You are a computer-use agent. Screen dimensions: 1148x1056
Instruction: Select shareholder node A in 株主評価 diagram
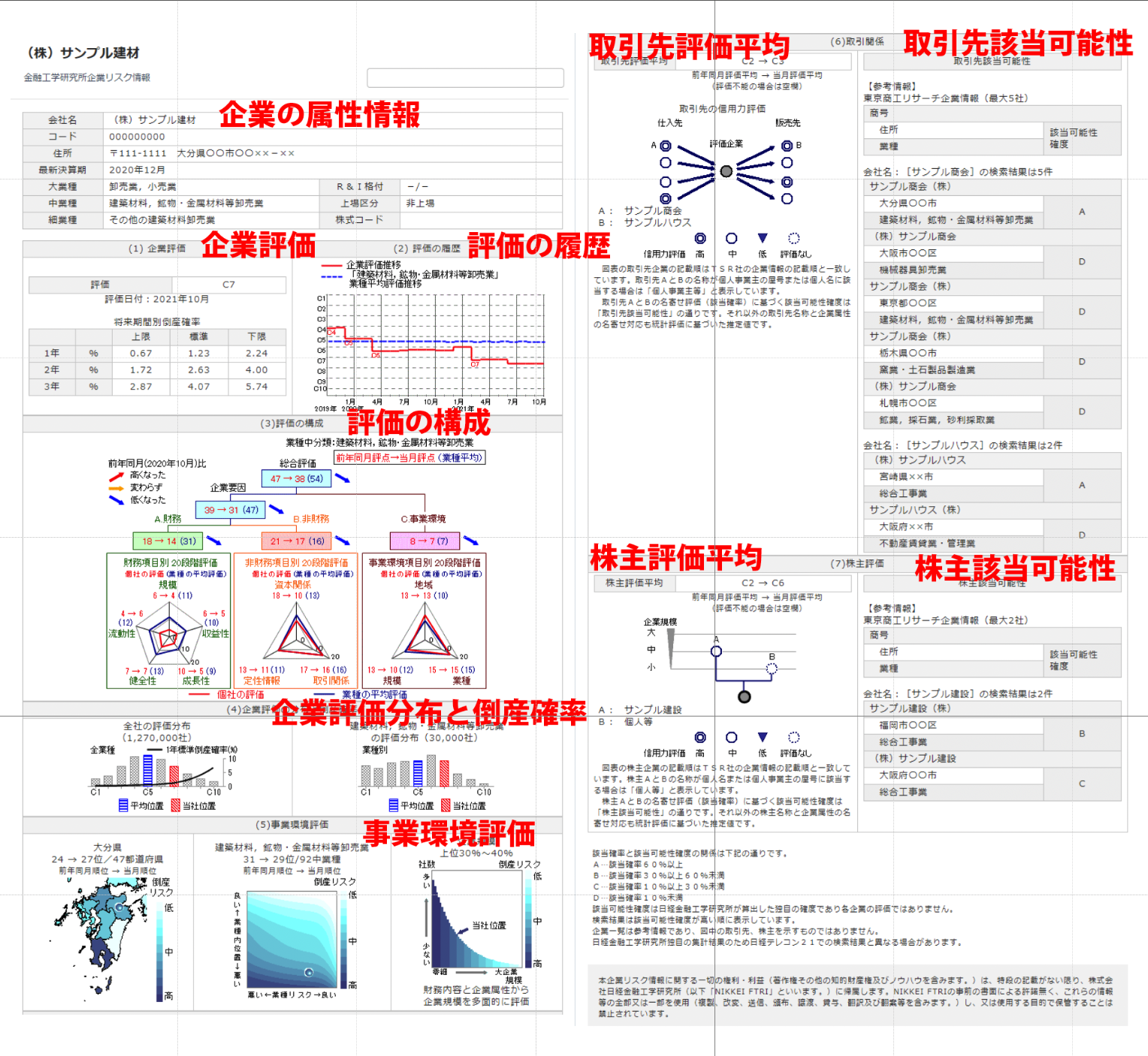(716, 651)
